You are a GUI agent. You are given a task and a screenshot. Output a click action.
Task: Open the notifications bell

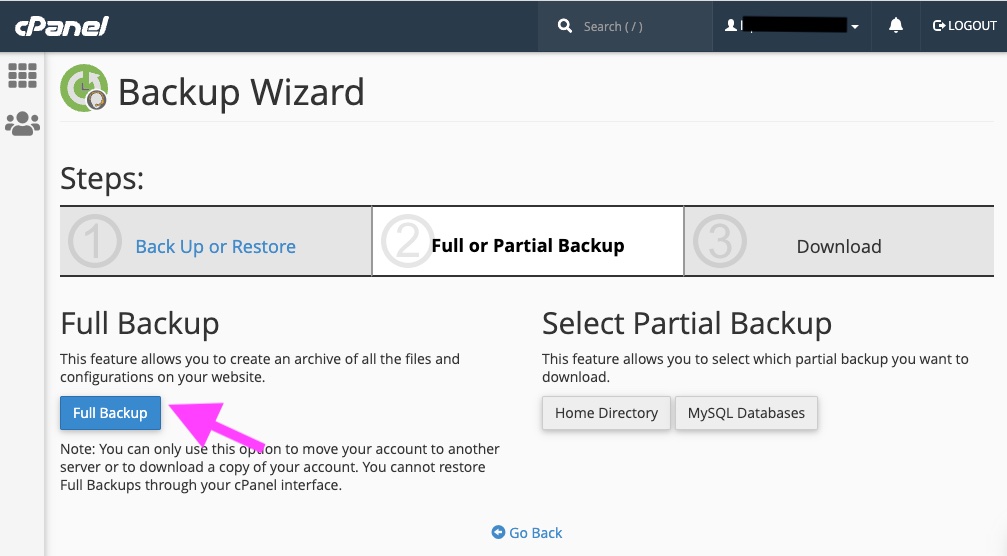tap(896, 26)
